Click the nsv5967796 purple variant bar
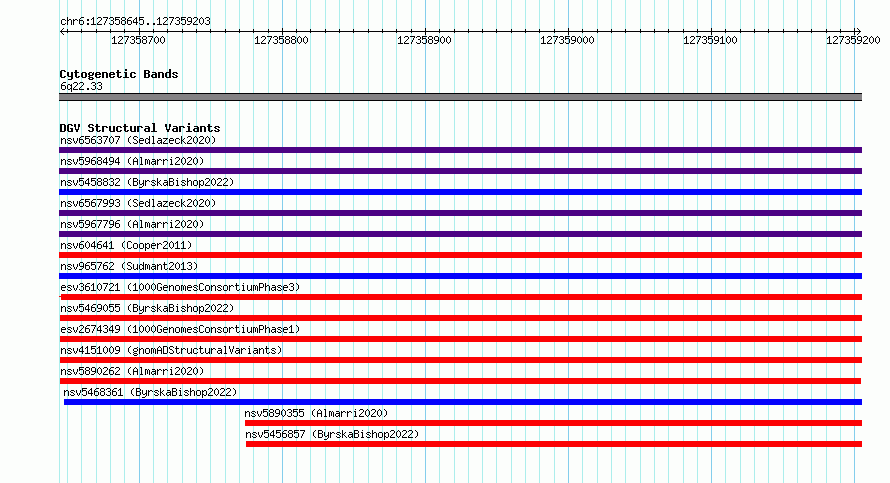Viewport: 890px width, 483px height. (x=460, y=234)
